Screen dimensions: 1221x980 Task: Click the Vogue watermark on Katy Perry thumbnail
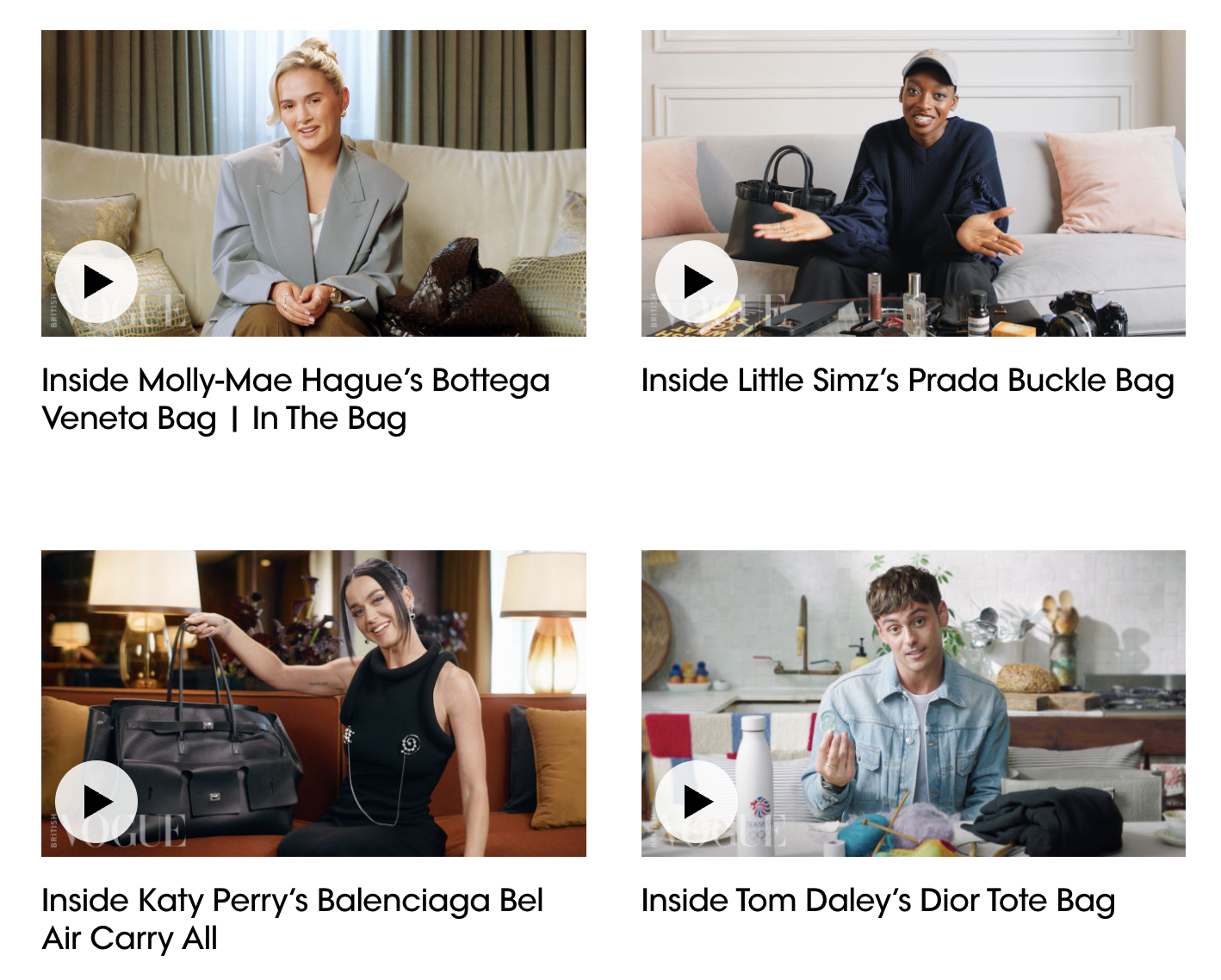click(x=119, y=831)
